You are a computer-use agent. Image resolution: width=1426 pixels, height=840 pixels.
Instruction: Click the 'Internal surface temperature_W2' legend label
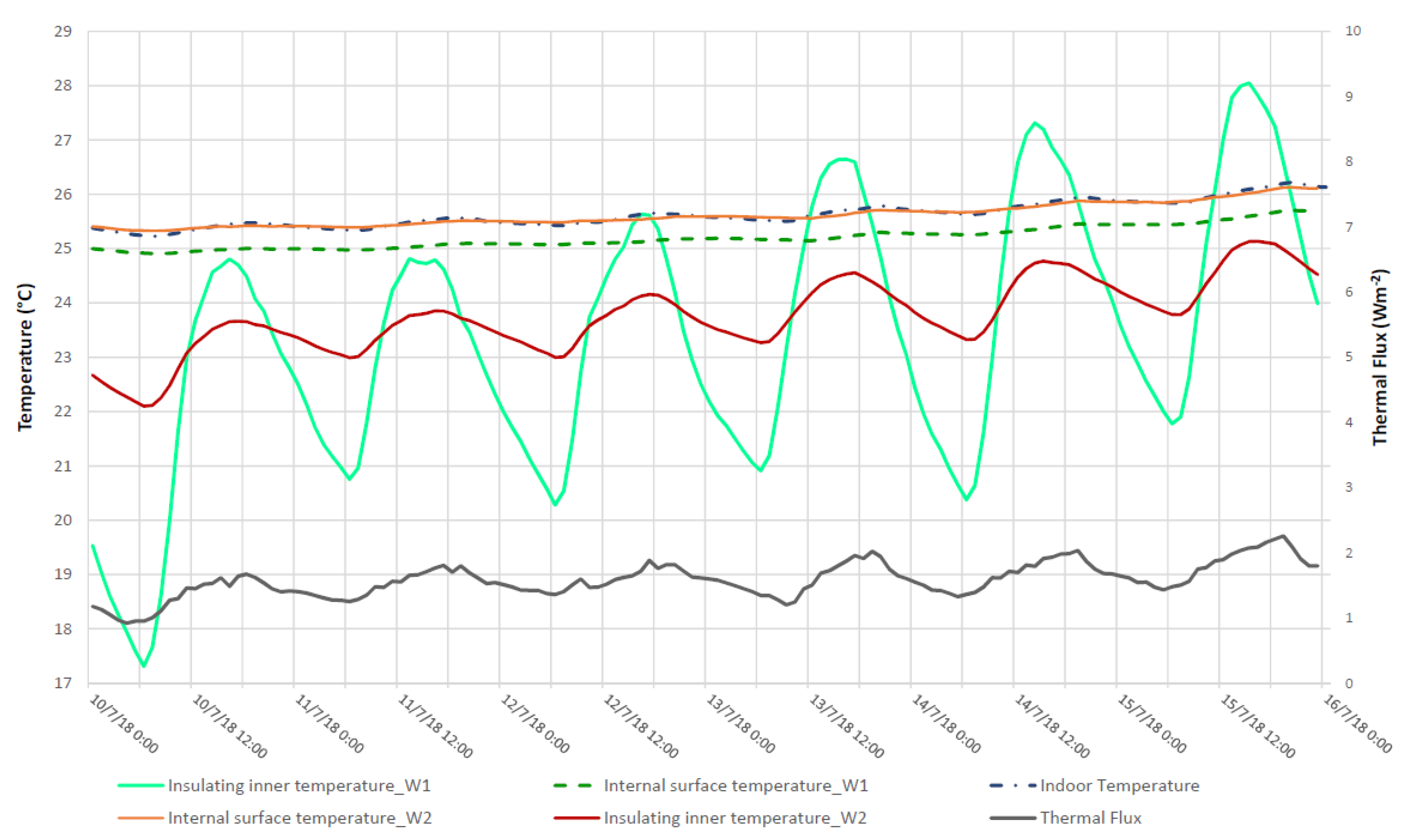click(x=300, y=818)
